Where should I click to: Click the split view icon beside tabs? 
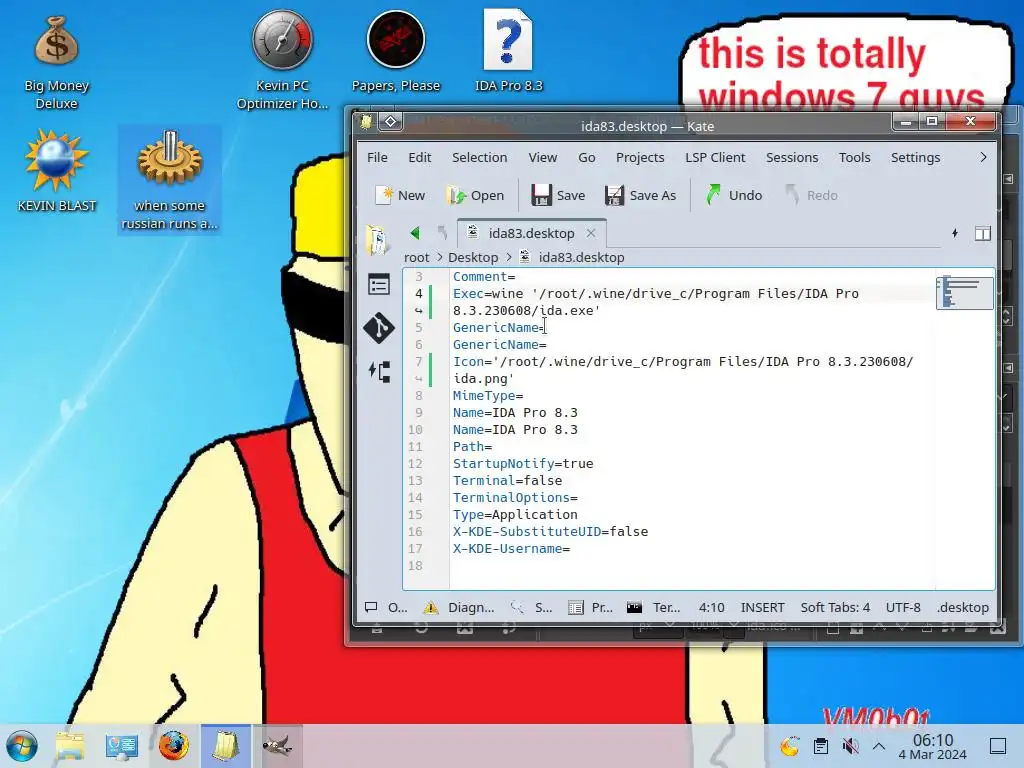pyautogui.click(x=983, y=233)
